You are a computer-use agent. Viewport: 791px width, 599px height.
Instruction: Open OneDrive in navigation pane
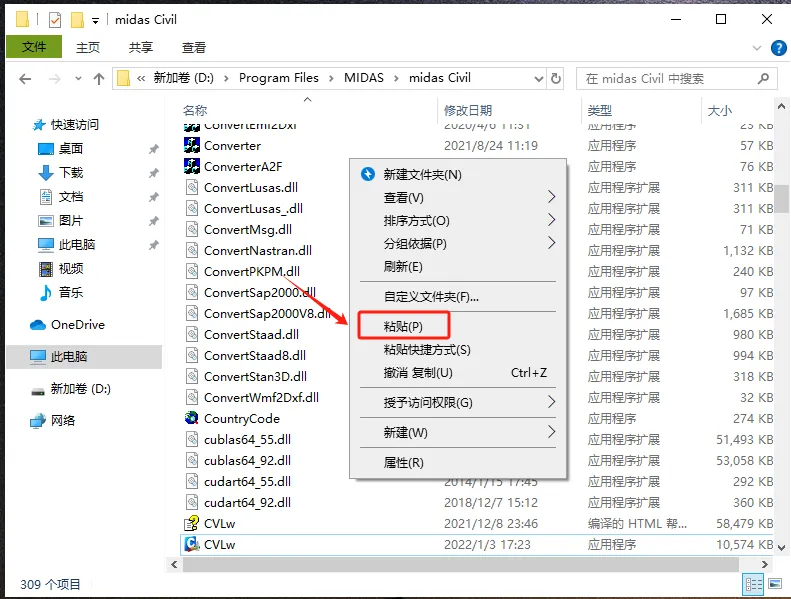67,324
